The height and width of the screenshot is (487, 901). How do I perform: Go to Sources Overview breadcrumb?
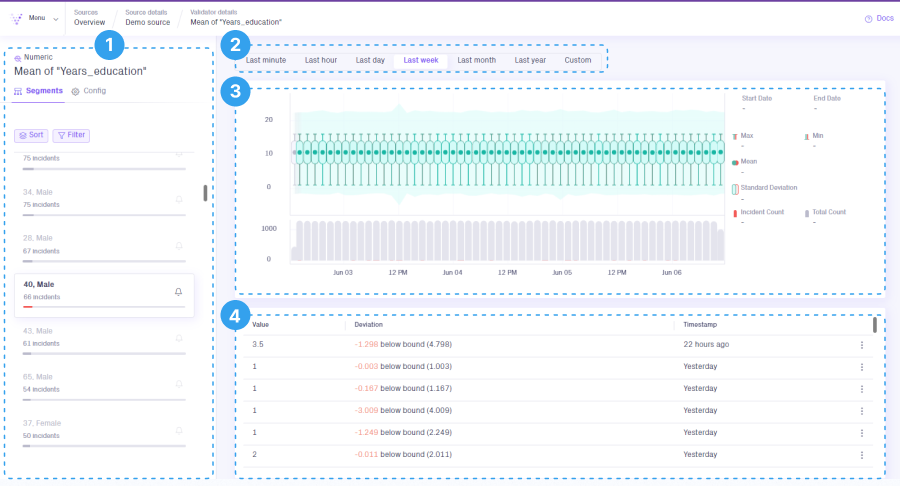coord(89,22)
